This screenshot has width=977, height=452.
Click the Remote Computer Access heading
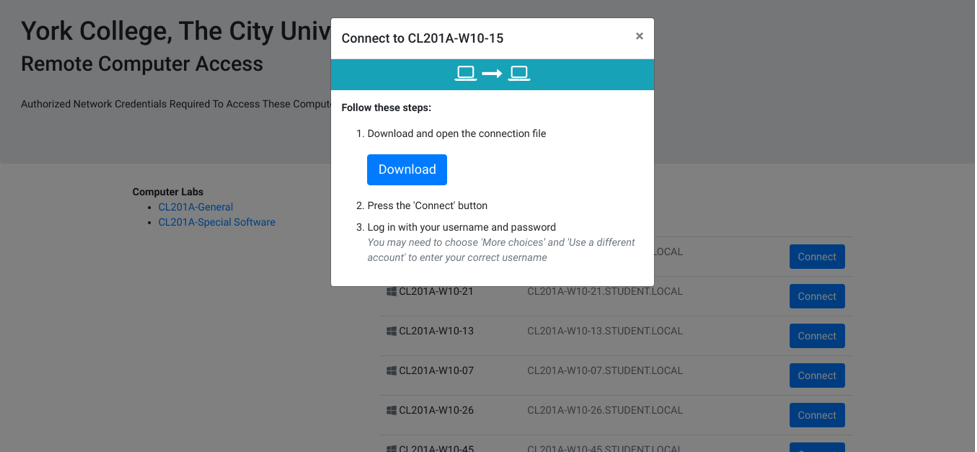point(142,64)
